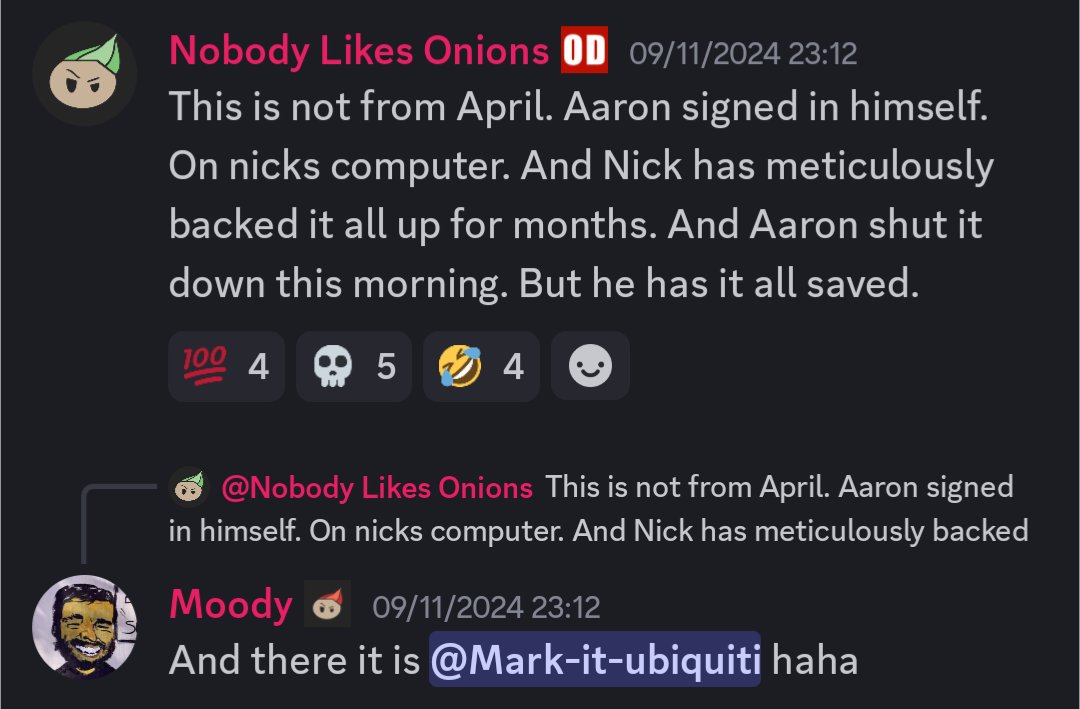
Task: Click timestamp on Nobody Likes Onions message
Action: pyautogui.click(x=743, y=54)
